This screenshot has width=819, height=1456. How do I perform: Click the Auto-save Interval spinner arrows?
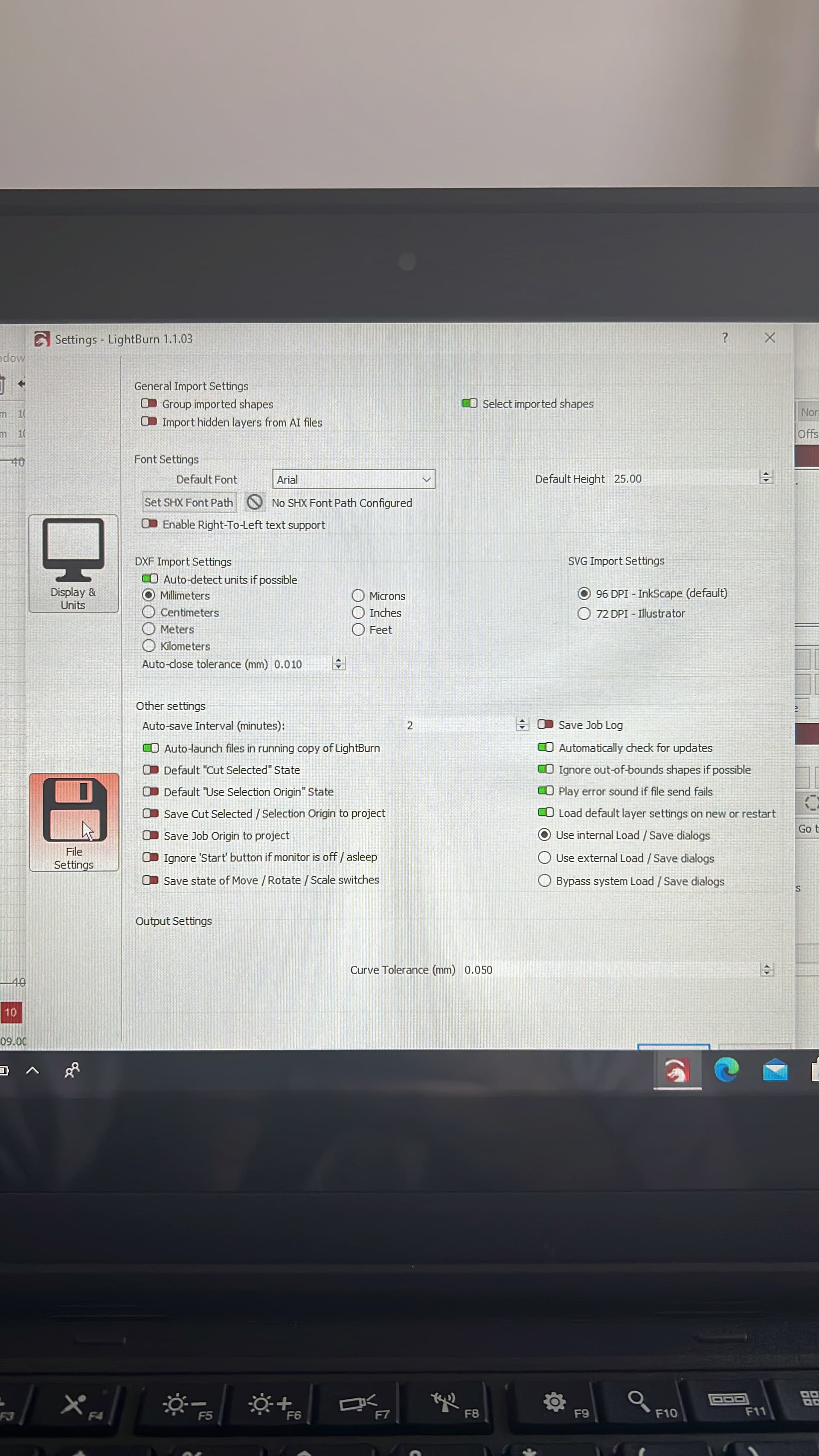[x=522, y=725]
